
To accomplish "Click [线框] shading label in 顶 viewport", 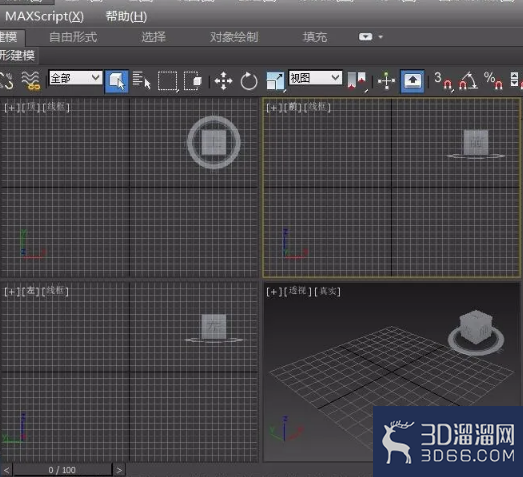I will pyautogui.click(x=56, y=107).
